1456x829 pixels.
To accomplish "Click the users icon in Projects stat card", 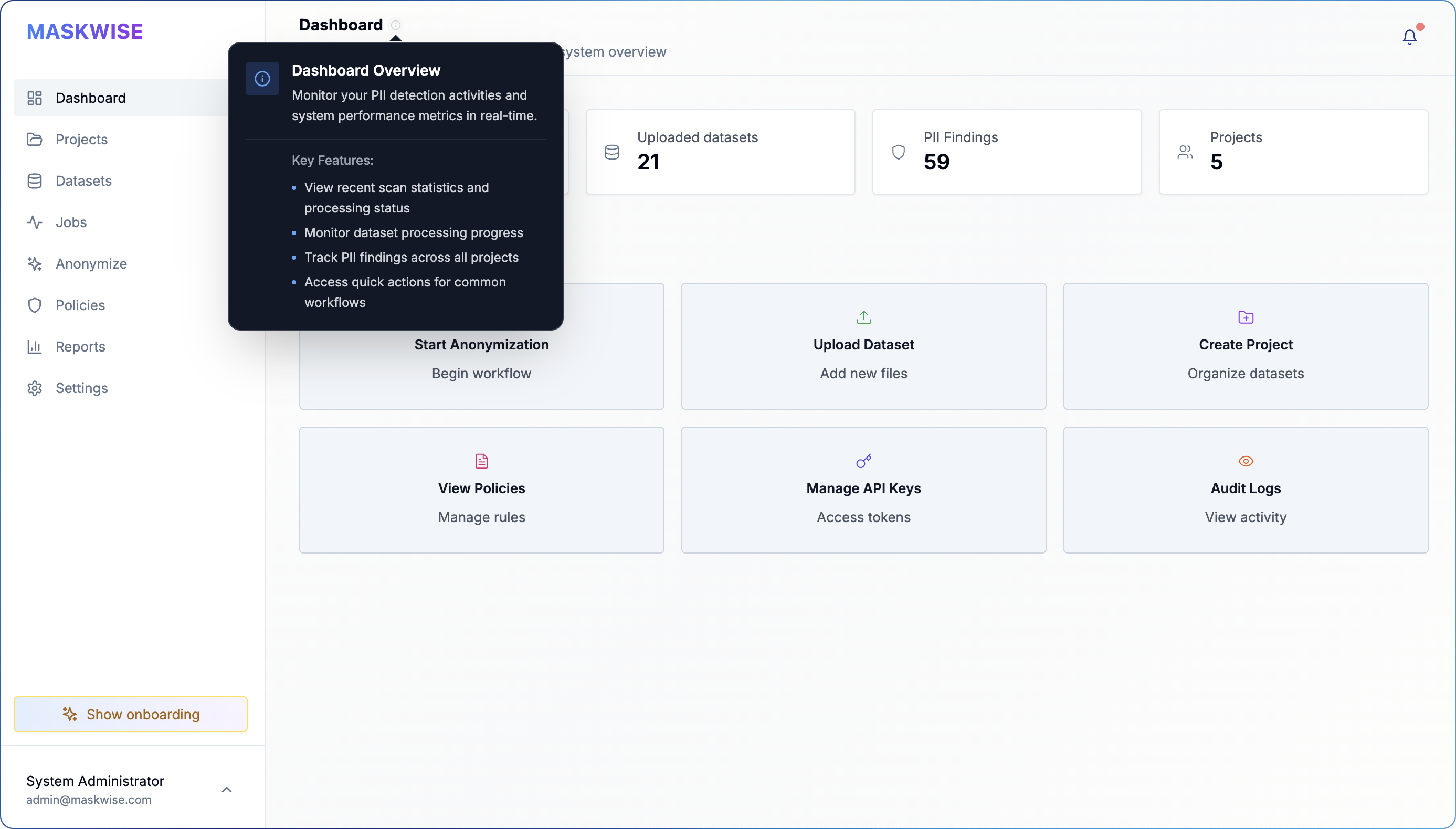I will [x=1185, y=152].
